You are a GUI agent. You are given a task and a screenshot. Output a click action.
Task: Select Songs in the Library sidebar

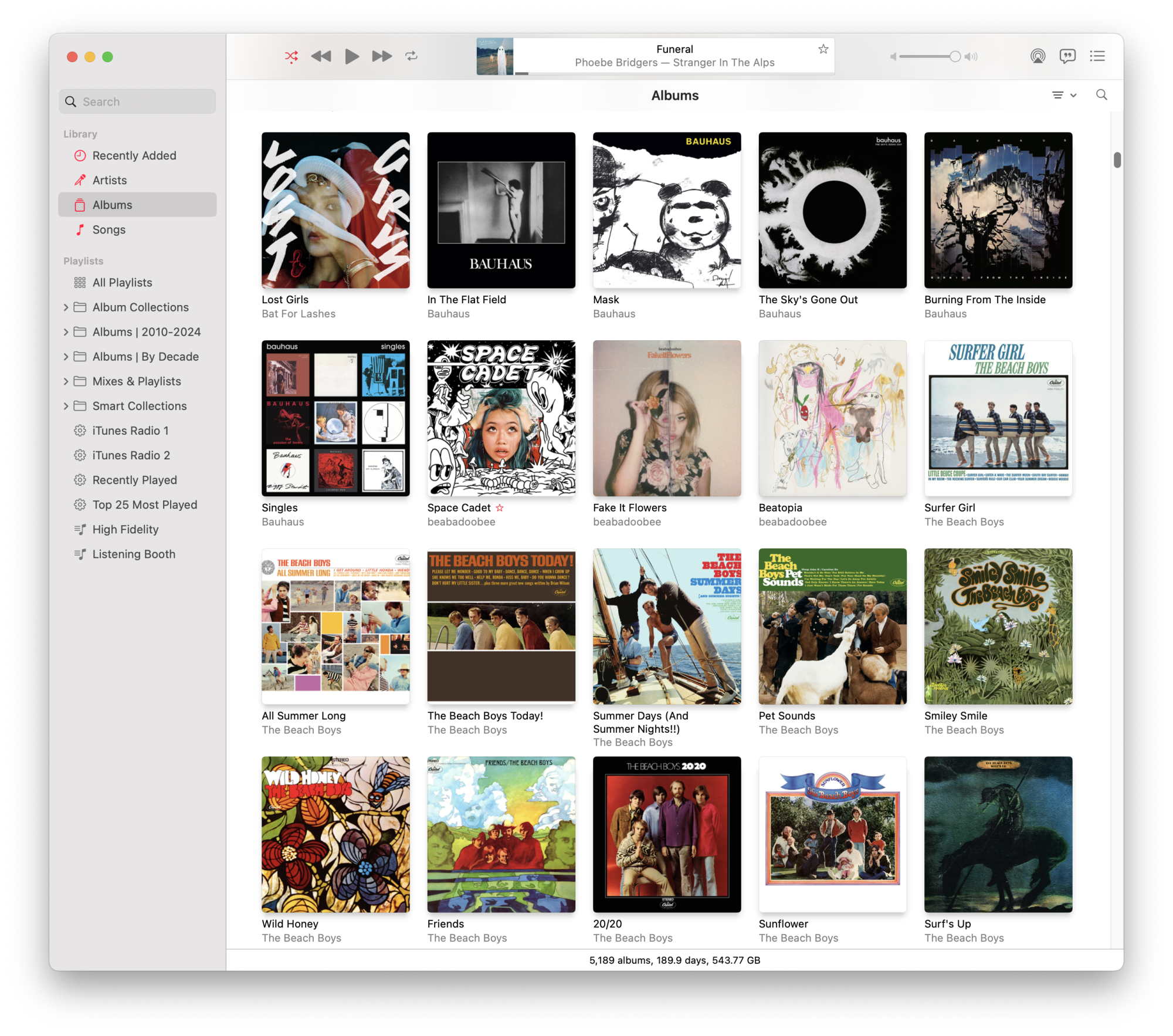click(x=109, y=229)
